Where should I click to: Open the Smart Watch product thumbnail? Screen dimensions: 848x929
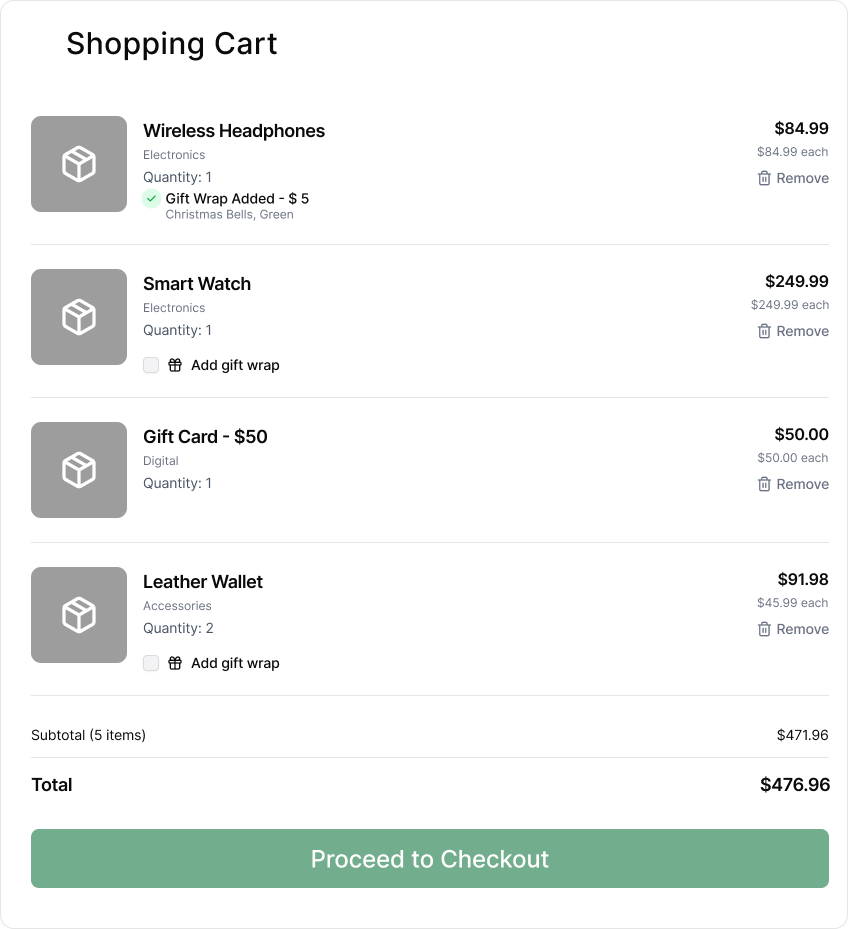point(78,317)
